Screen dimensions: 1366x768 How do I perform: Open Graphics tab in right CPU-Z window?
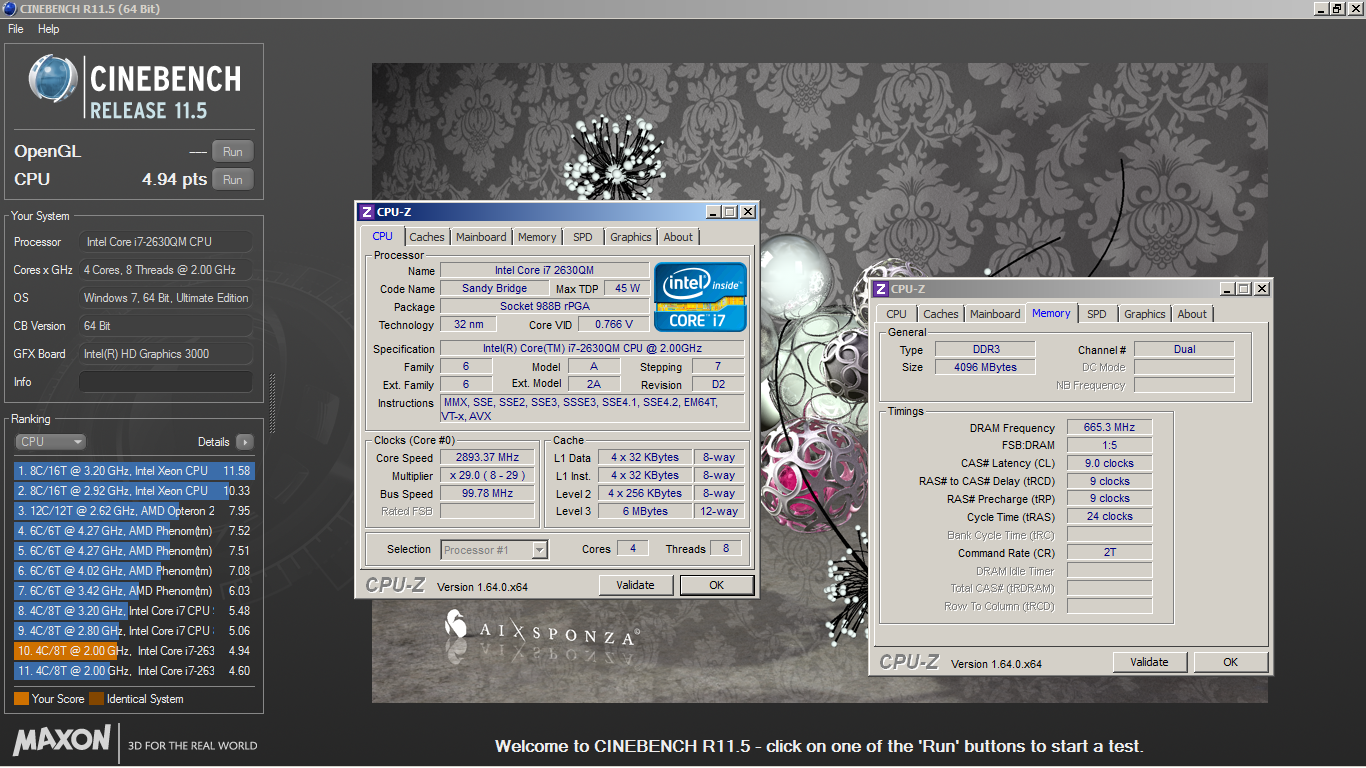pos(1145,314)
